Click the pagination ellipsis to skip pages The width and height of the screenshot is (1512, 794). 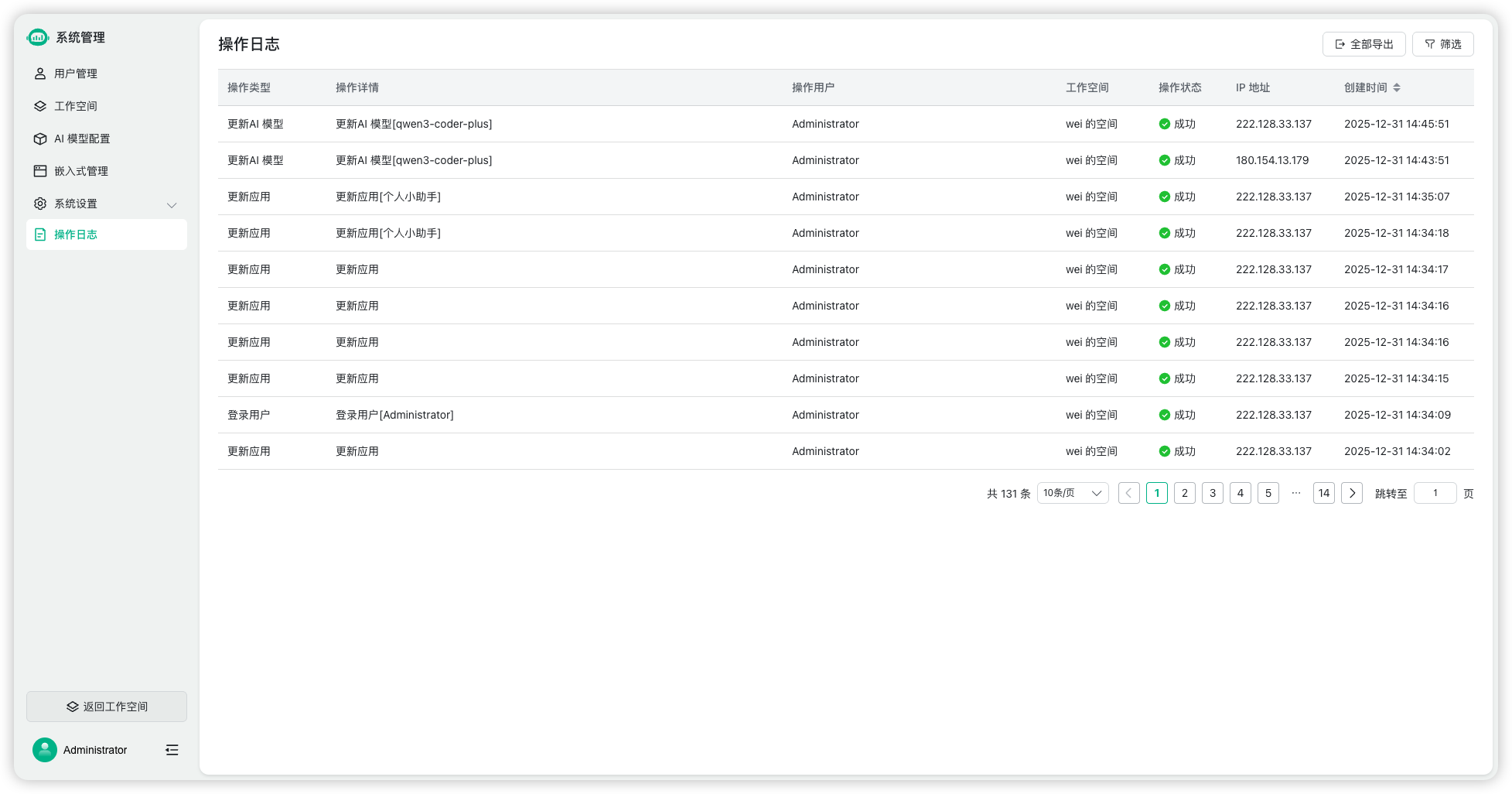pyautogui.click(x=1296, y=493)
